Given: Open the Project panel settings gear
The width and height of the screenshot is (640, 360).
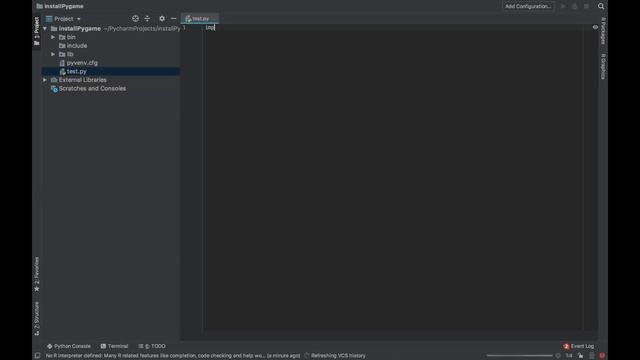Looking at the screenshot, I should (x=162, y=19).
